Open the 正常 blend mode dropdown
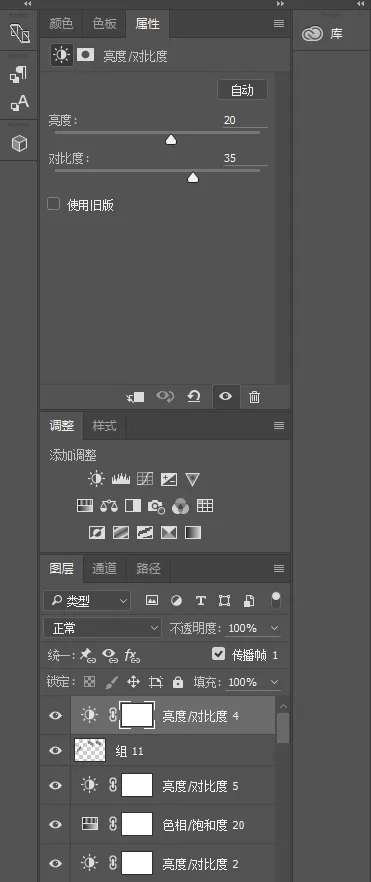371x882 pixels. coord(102,628)
